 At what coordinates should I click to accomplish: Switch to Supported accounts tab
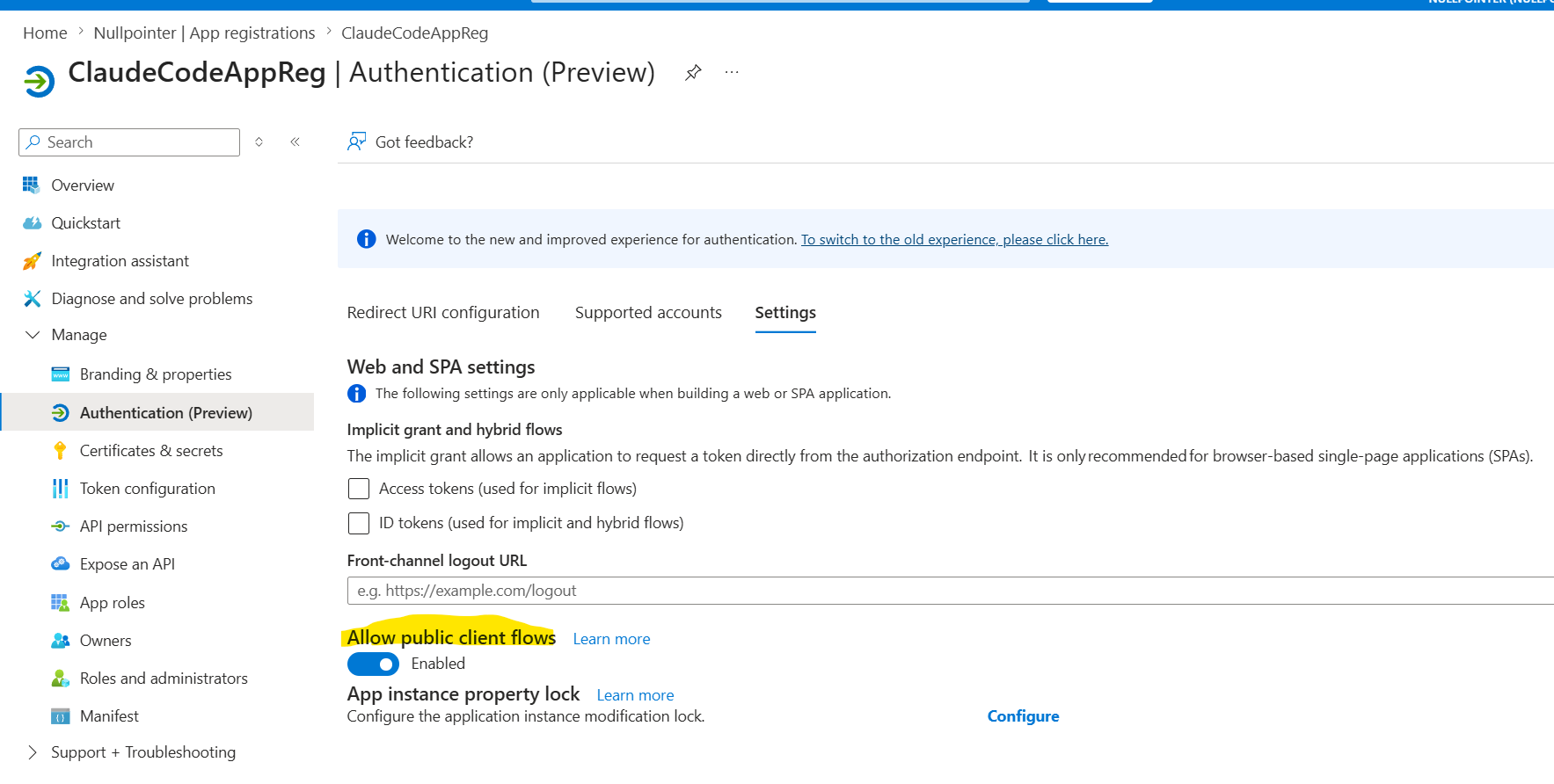click(x=648, y=313)
